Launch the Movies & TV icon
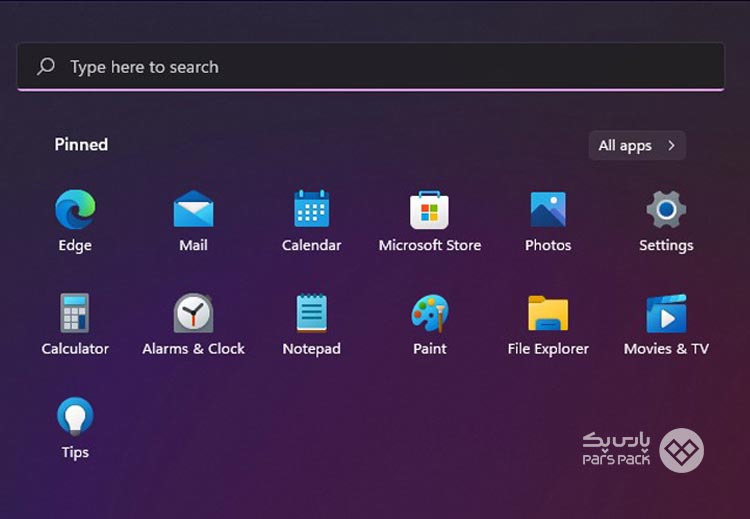This screenshot has width=750, height=519. click(666, 313)
